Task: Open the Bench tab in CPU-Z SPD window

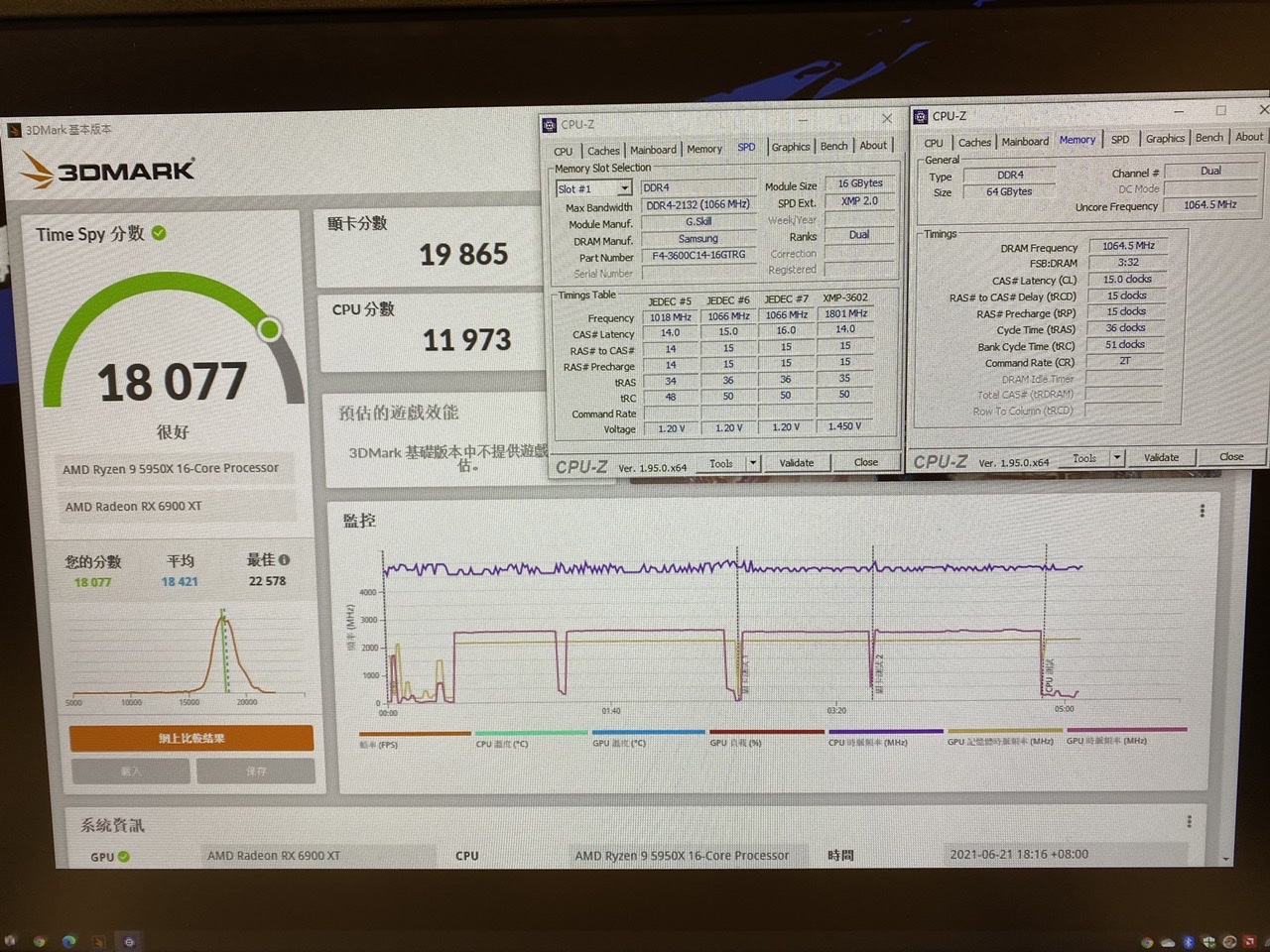Action: [x=834, y=146]
